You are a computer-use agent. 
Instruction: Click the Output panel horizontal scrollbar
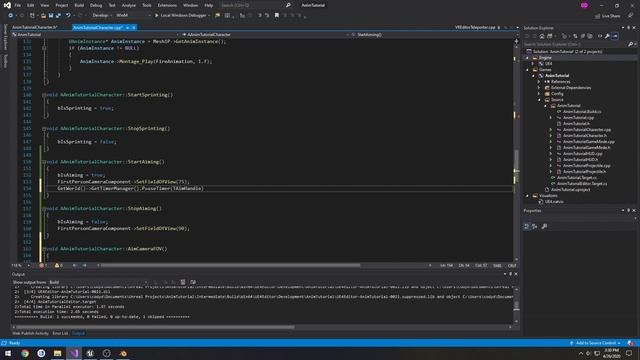click(x=154, y=327)
